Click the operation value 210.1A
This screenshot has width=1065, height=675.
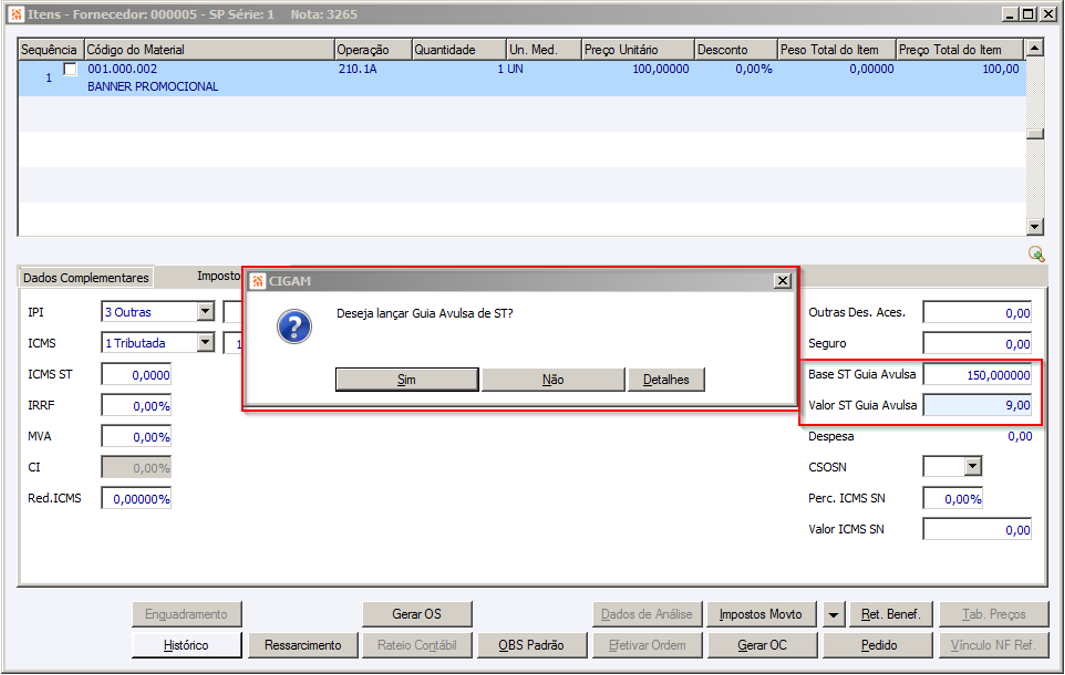pos(357,69)
